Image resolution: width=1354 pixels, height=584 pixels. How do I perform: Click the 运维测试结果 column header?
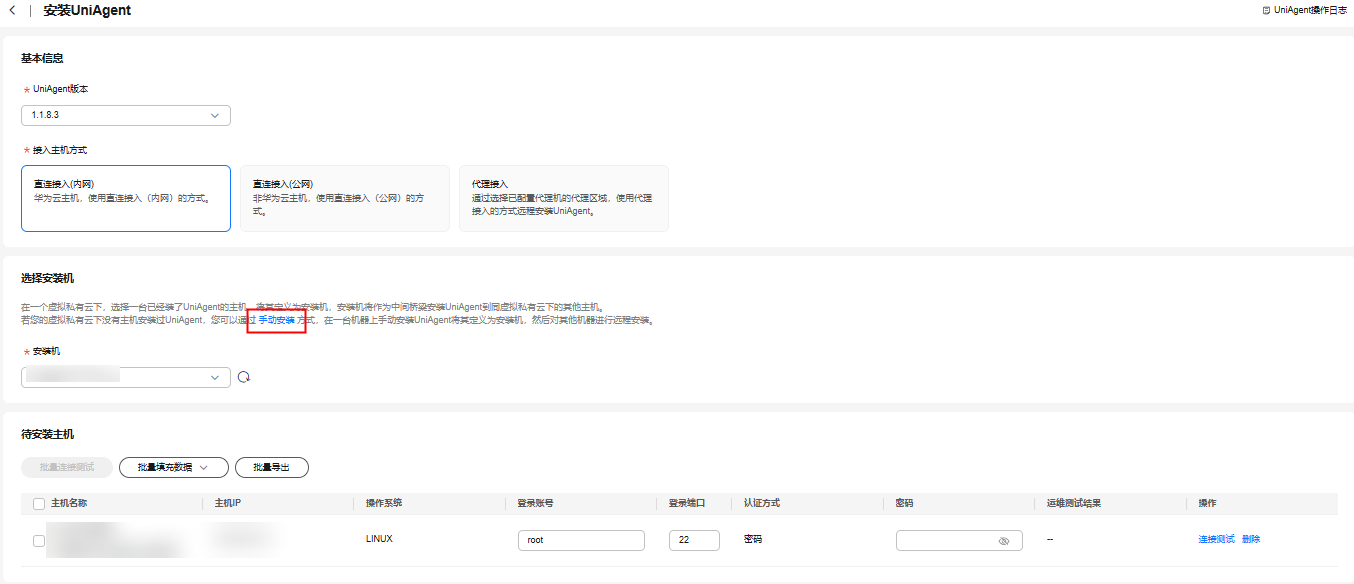pyautogui.click(x=1074, y=503)
